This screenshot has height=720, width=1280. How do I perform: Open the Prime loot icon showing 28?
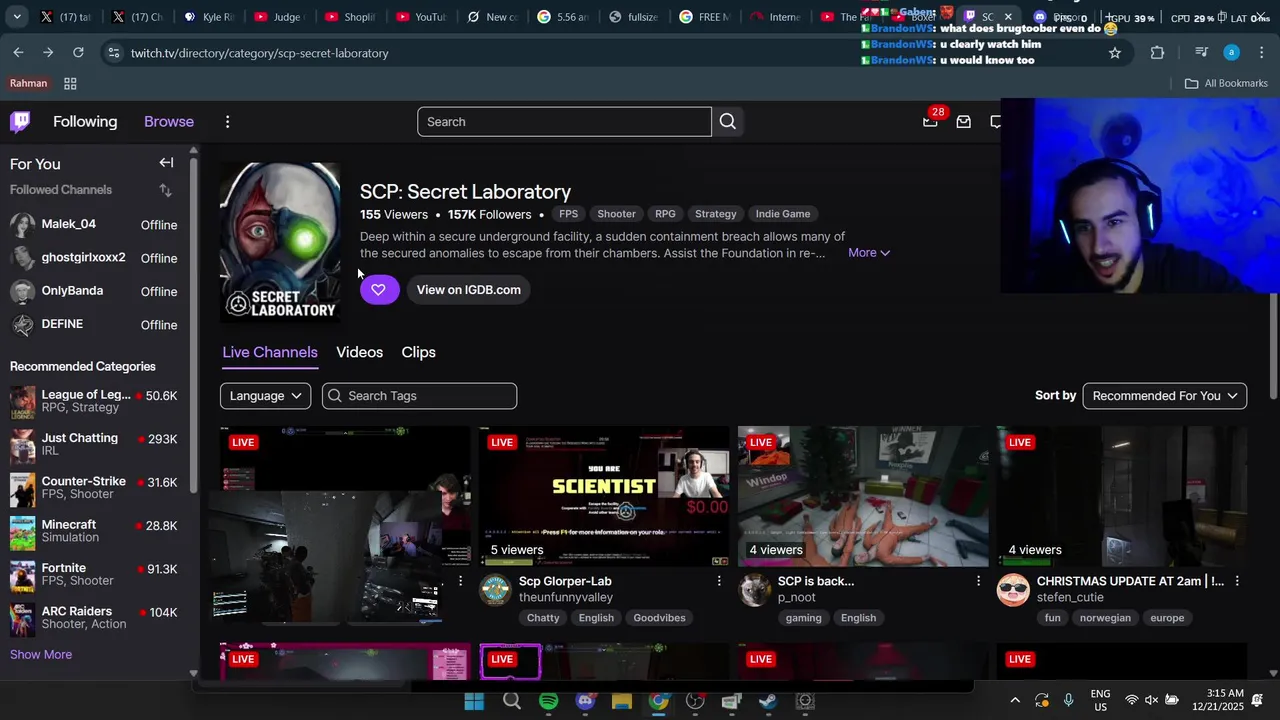pyautogui.click(x=931, y=121)
